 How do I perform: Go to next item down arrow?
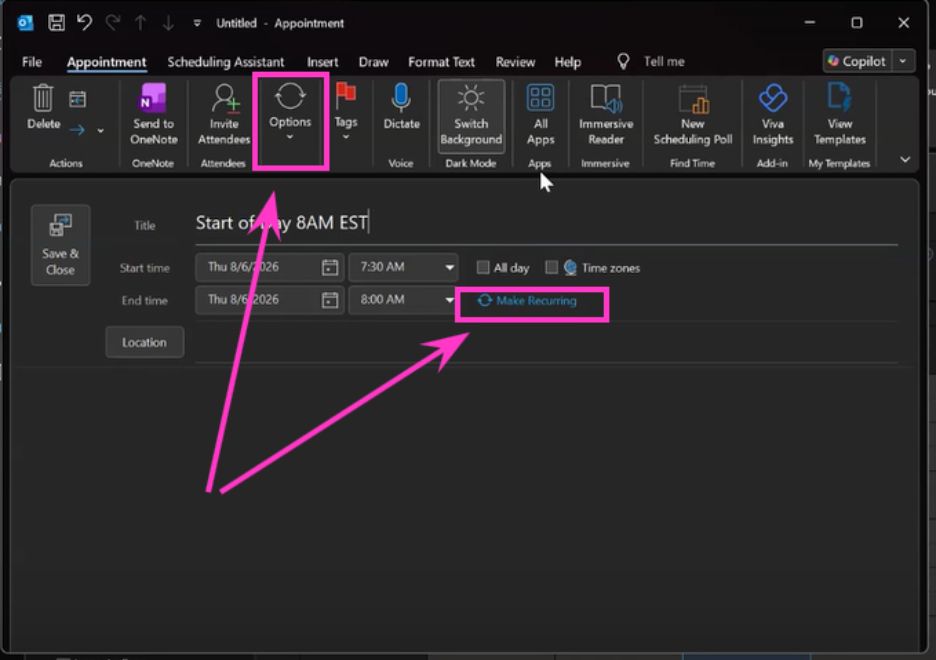click(168, 23)
